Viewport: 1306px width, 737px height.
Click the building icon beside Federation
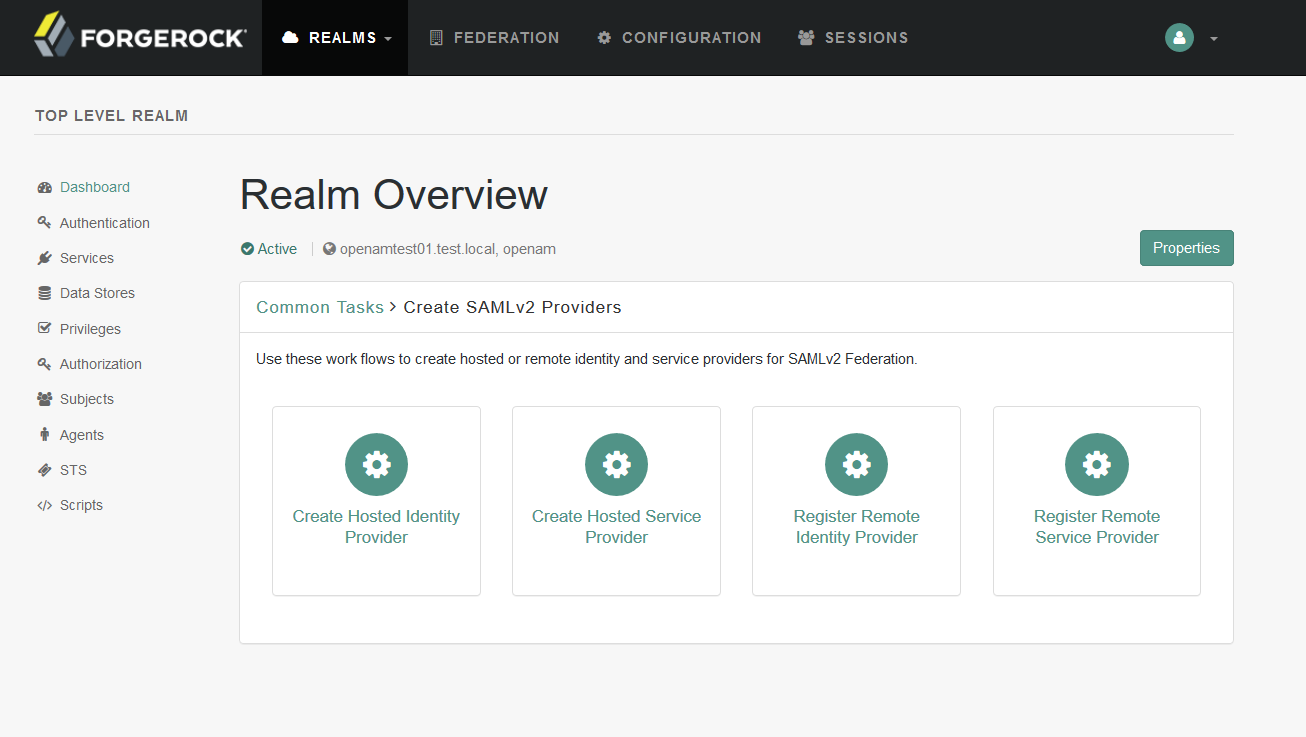coord(436,38)
